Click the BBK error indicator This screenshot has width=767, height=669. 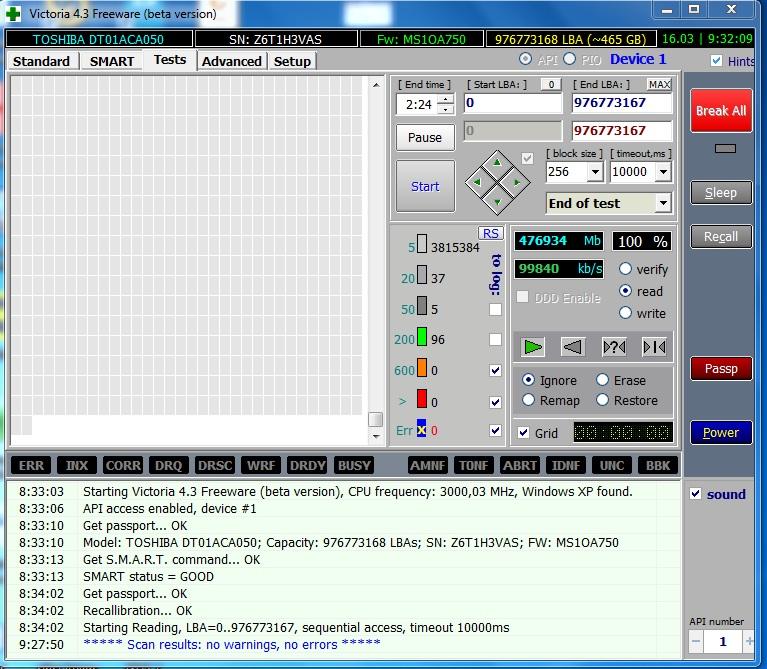658,465
